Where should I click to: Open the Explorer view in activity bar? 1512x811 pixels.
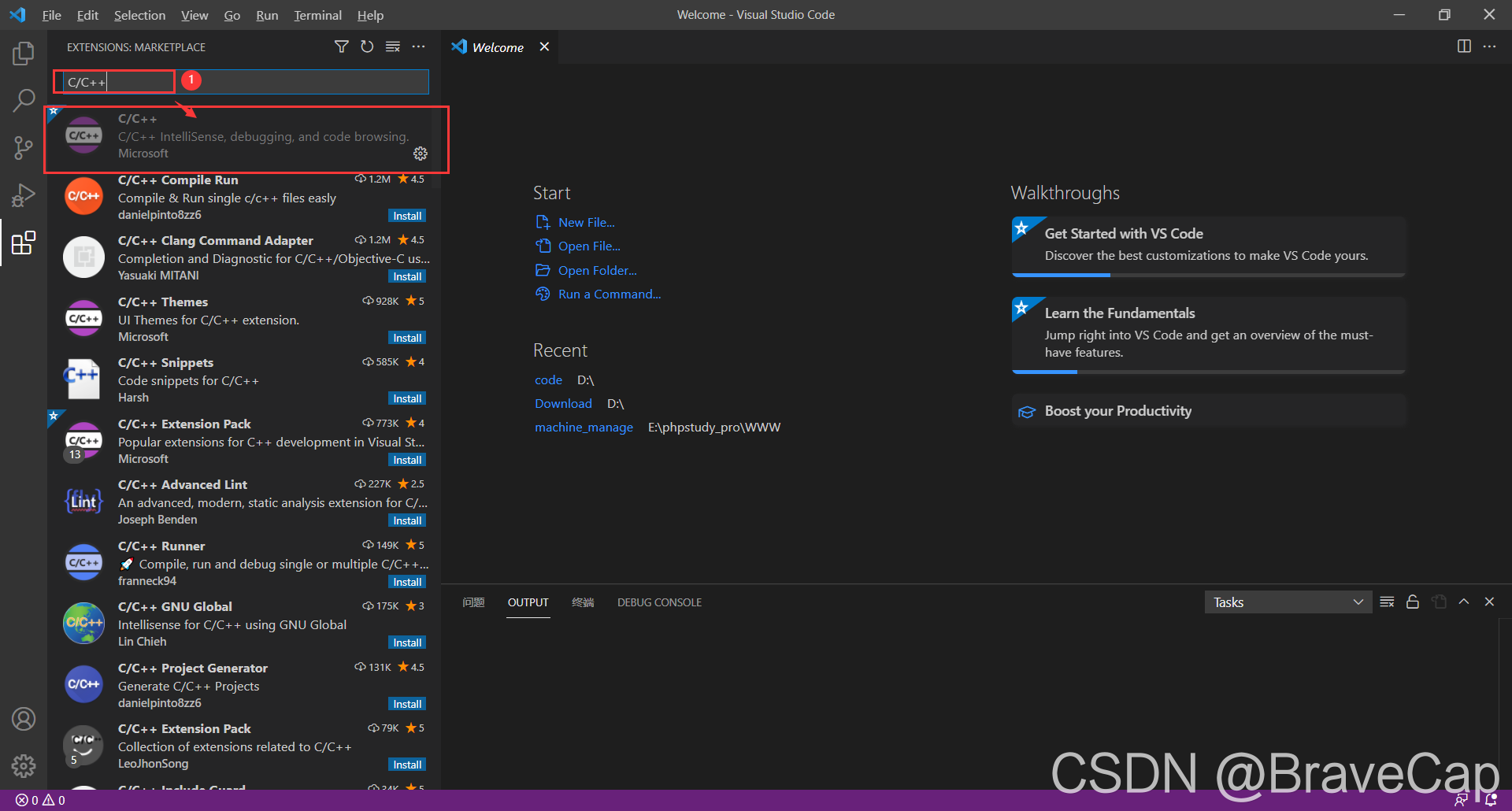tap(24, 54)
